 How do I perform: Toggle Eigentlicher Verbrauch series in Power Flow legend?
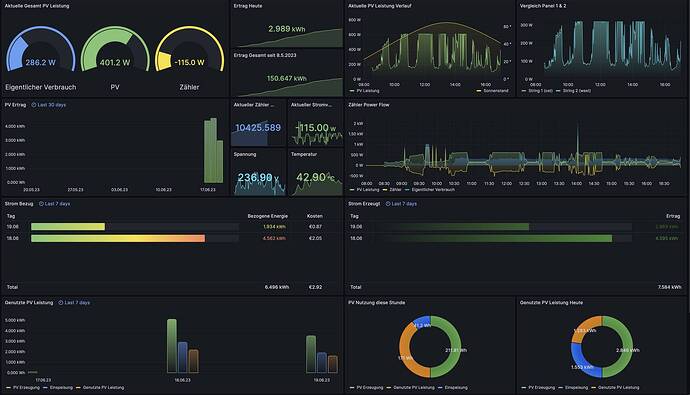[x=433, y=190]
